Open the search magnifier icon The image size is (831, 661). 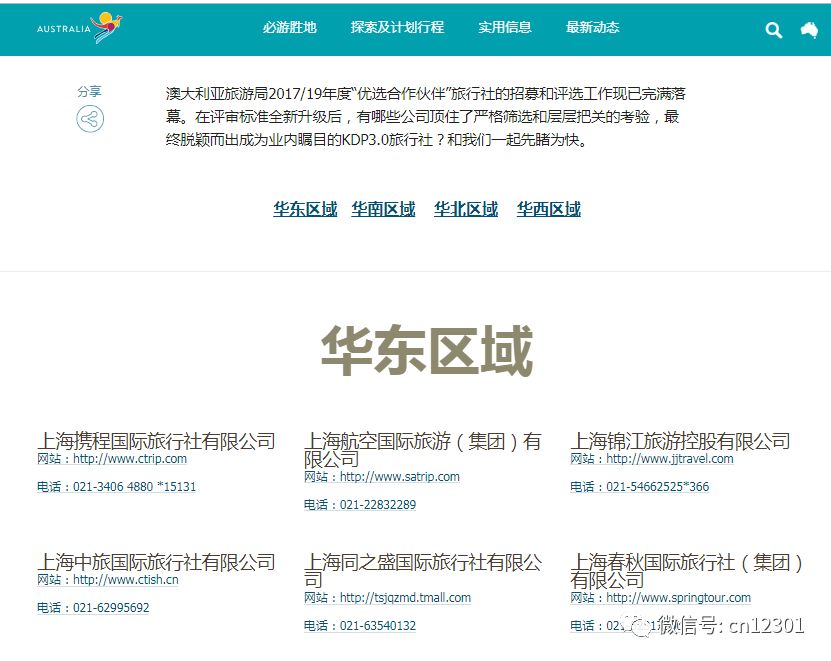click(773, 30)
